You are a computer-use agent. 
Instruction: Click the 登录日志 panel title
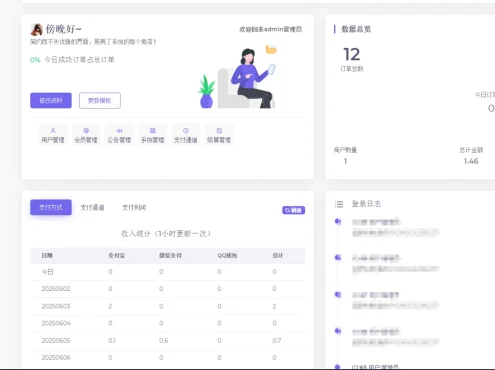[366, 204]
